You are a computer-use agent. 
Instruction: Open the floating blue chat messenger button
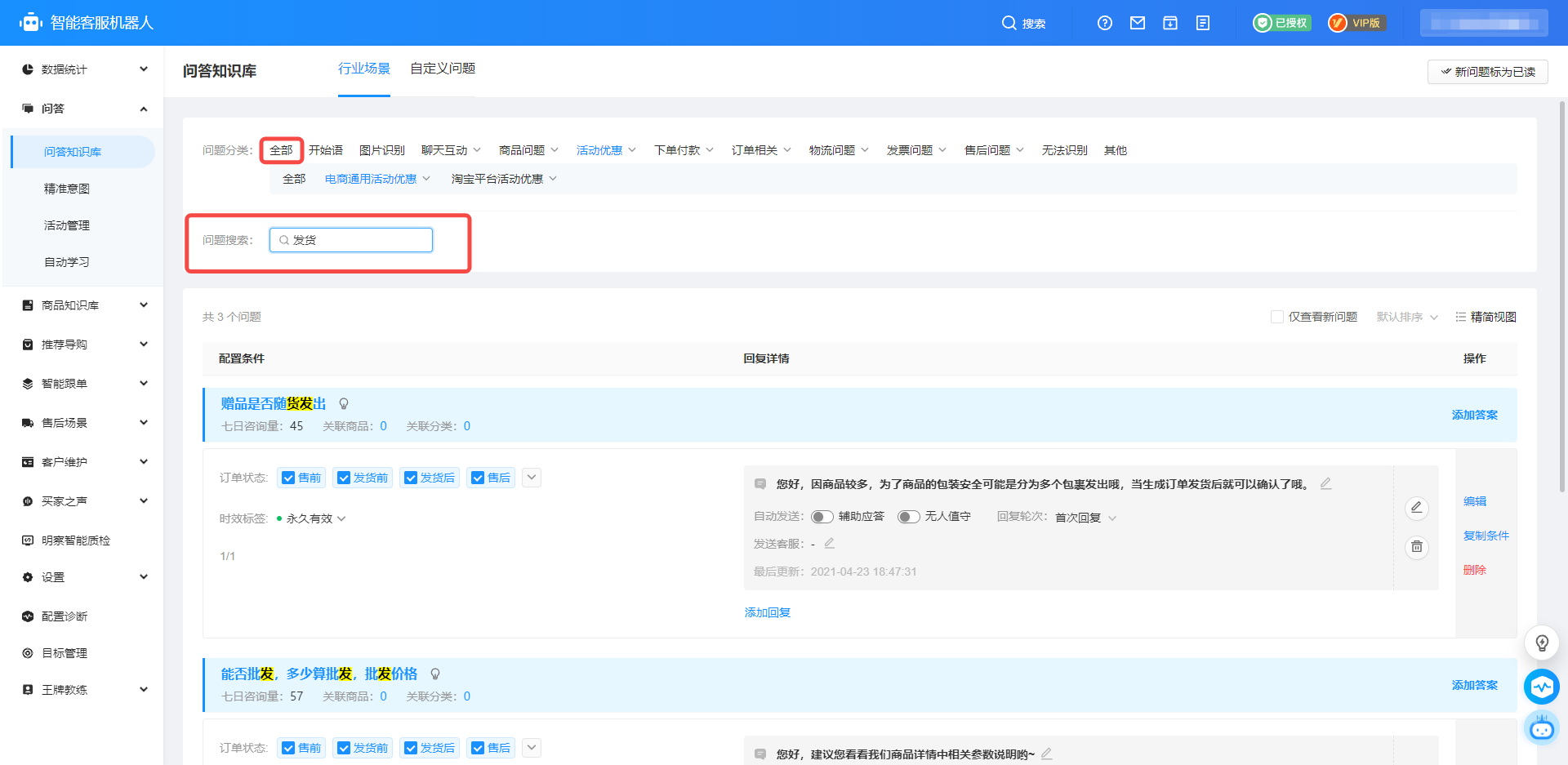point(1542,687)
